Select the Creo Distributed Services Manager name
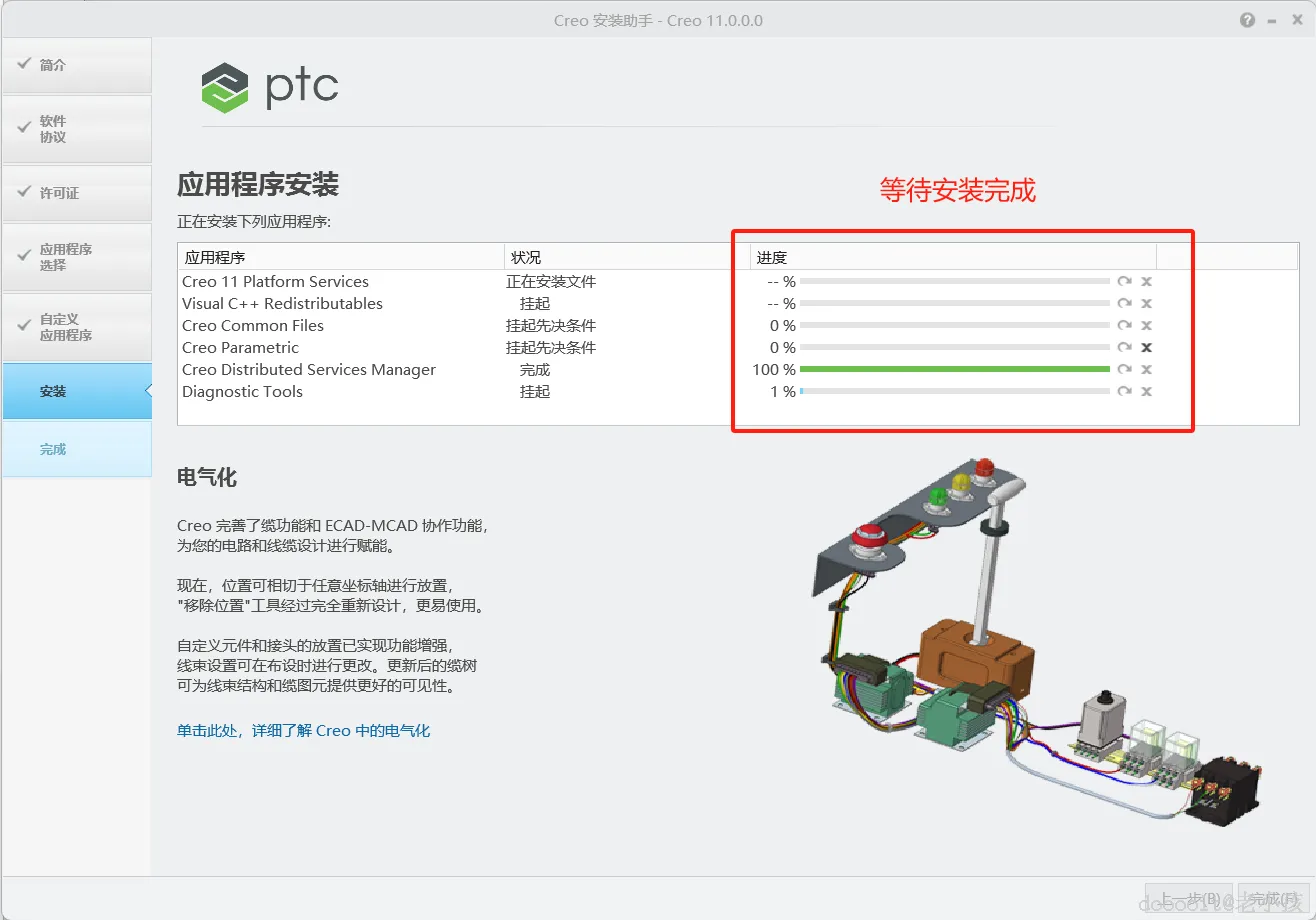This screenshot has height=920, width=1316. (309, 370)
